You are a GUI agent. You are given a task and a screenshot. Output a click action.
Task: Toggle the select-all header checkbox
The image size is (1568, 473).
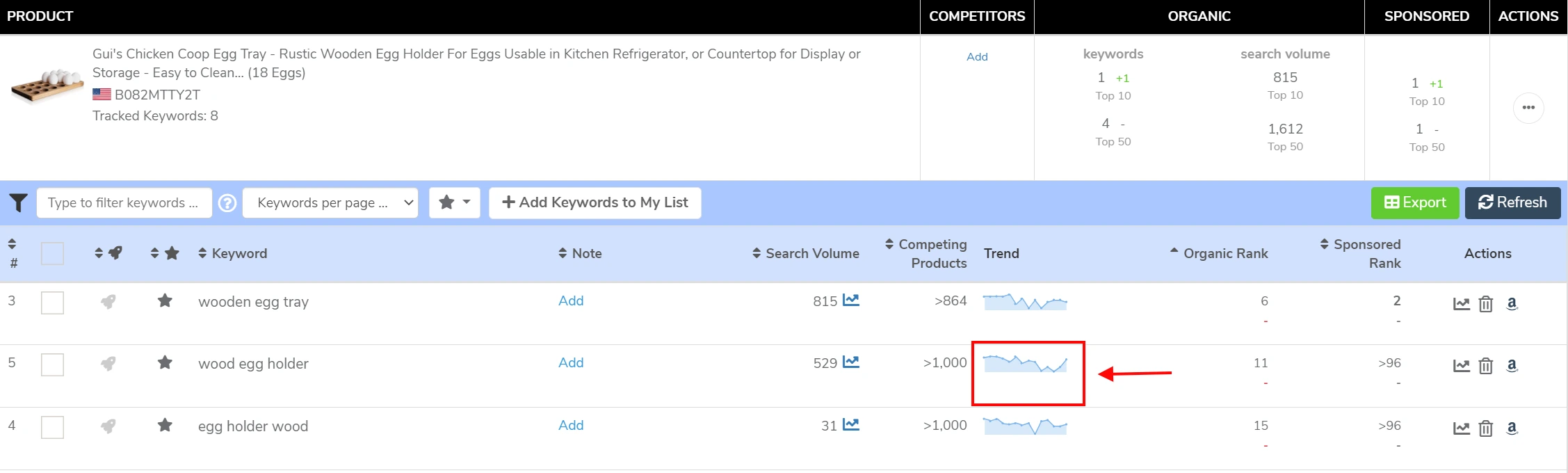click(52, 254)
